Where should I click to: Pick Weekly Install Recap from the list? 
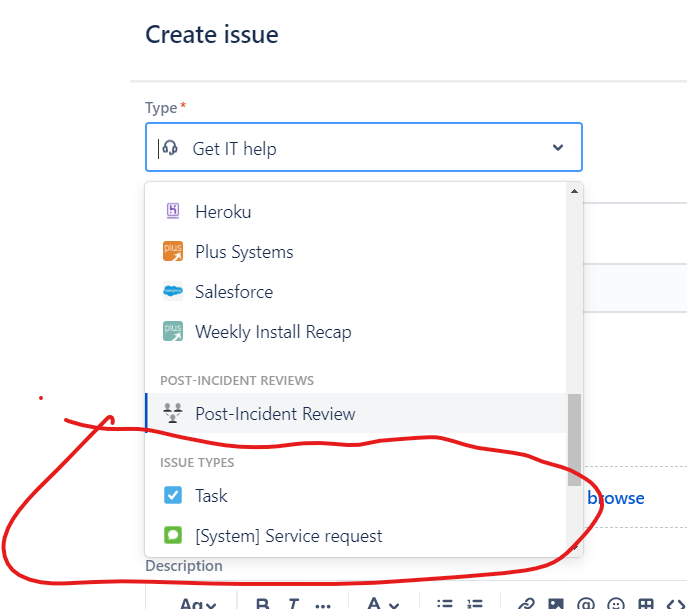point(356,332)
